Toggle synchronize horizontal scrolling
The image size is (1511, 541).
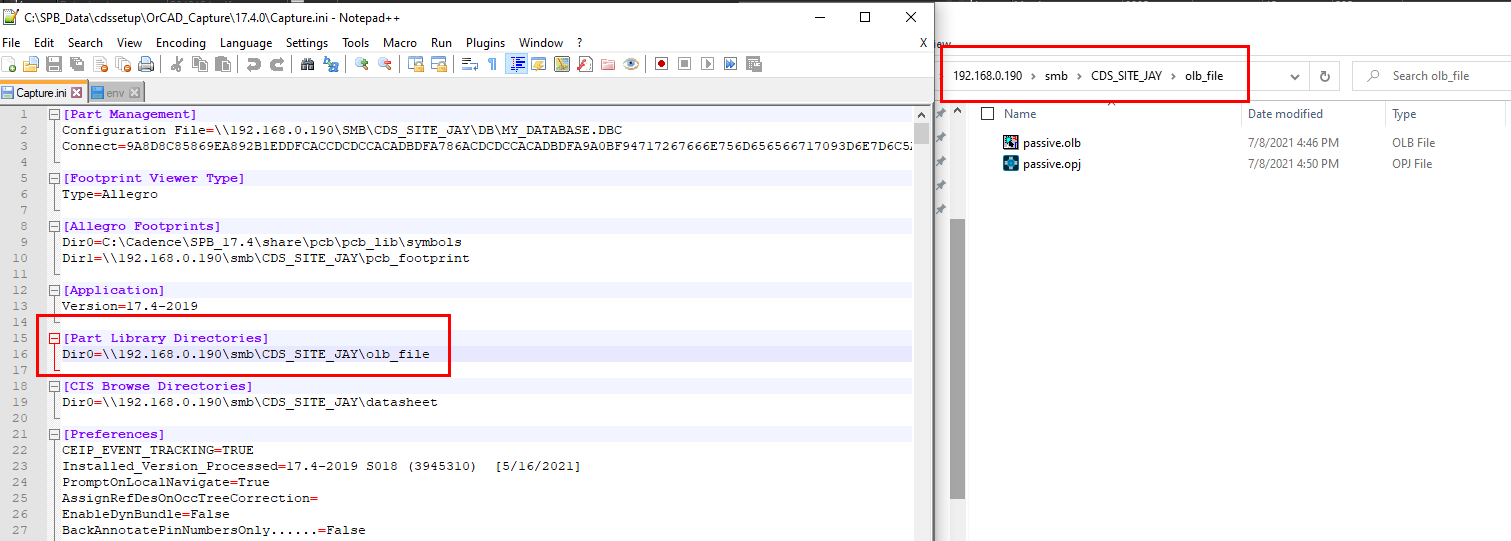coord(439,64)
